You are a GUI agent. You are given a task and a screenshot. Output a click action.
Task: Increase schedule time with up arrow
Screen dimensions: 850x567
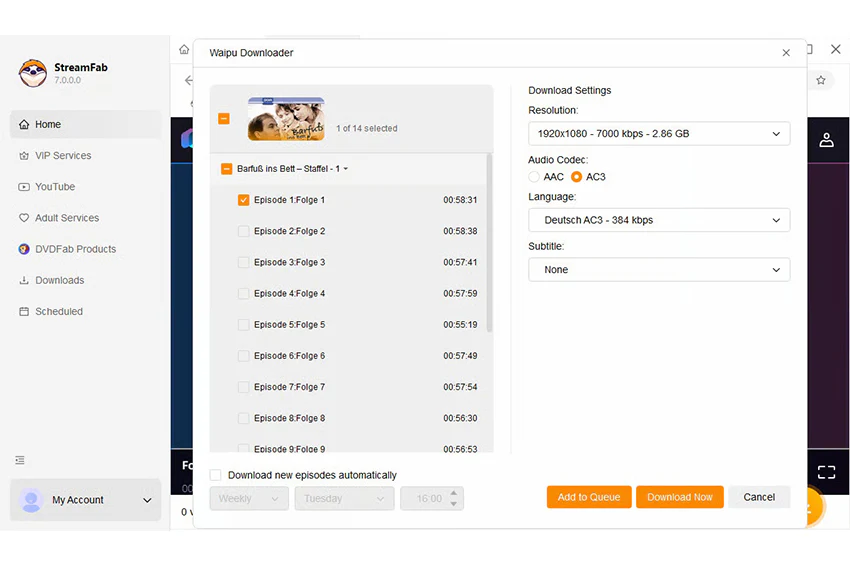(454, 493)
